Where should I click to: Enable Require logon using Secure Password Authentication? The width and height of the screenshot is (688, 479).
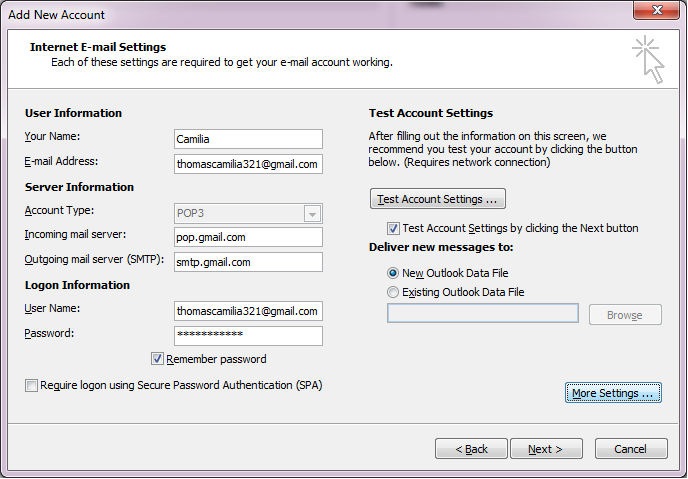[32, 385]
